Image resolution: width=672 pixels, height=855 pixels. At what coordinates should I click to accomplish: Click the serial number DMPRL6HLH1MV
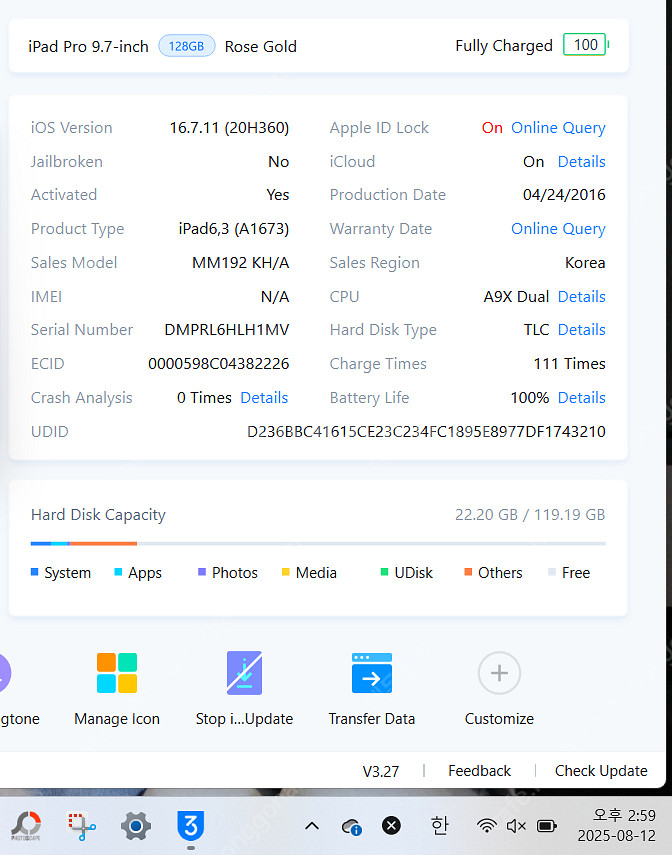pos(227,330)
